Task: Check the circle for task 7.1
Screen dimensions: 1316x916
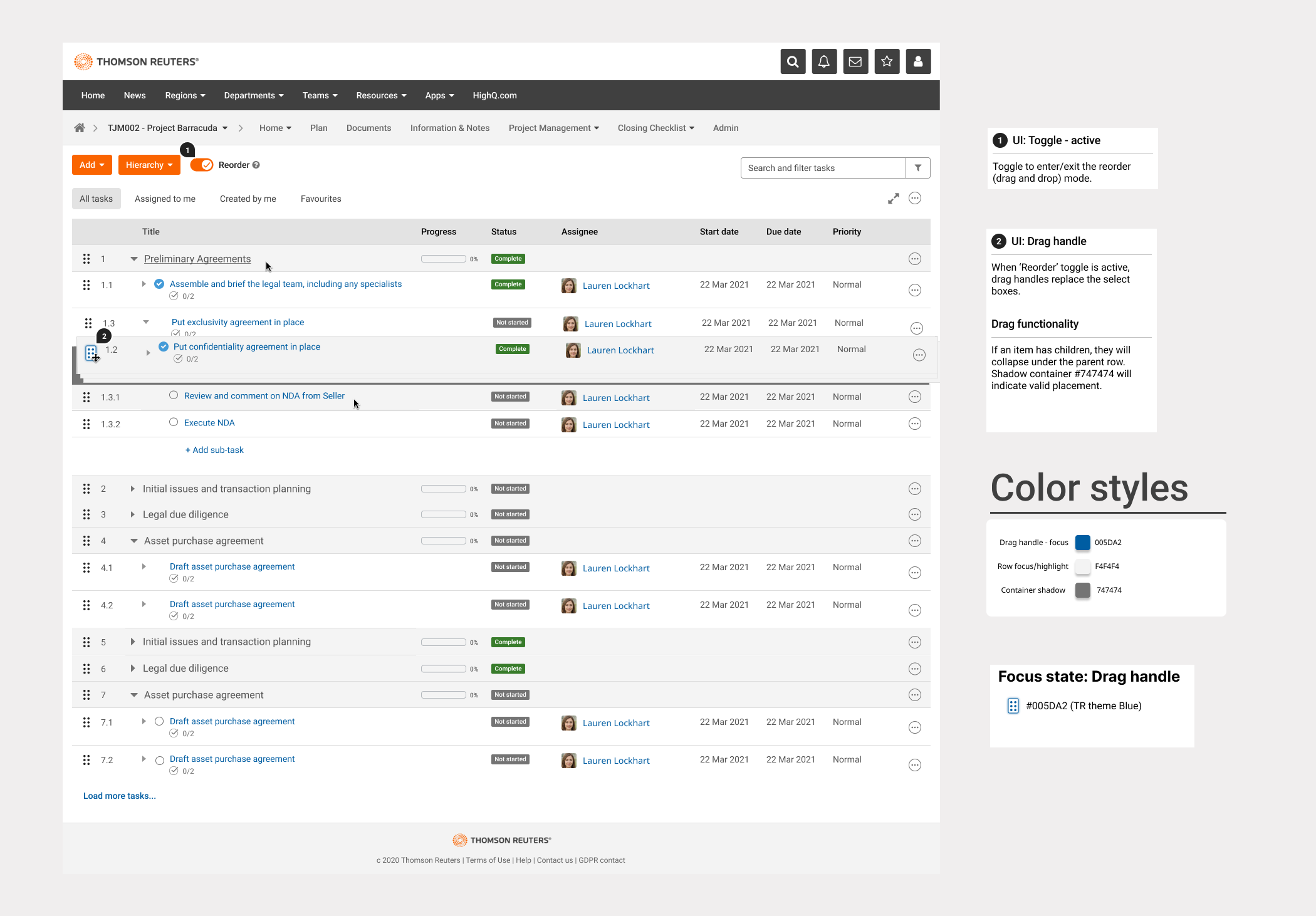Action: (x=159, y=721)
